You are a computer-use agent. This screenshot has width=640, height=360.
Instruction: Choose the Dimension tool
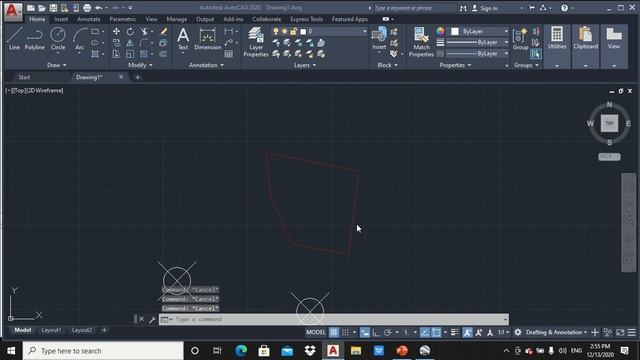pyautogui.click(x=207, y=39)
